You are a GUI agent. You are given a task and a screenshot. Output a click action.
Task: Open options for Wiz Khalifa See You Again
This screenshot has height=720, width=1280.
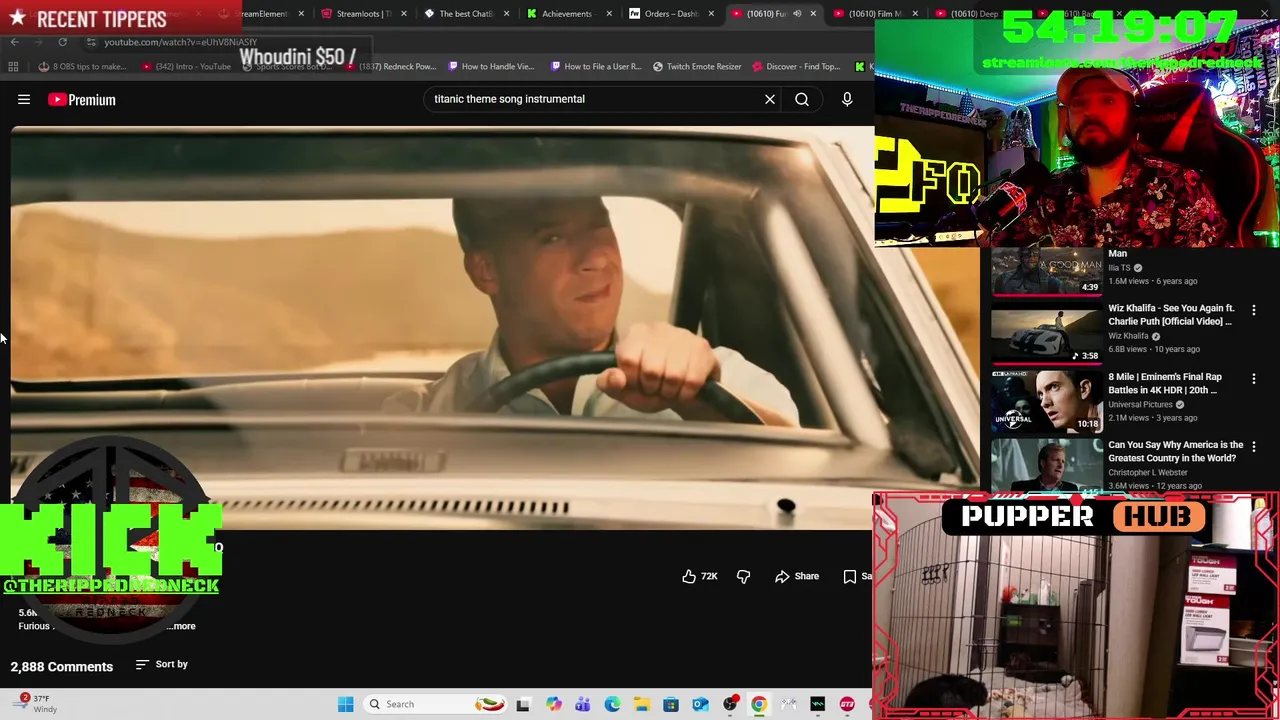point(1254,310)
